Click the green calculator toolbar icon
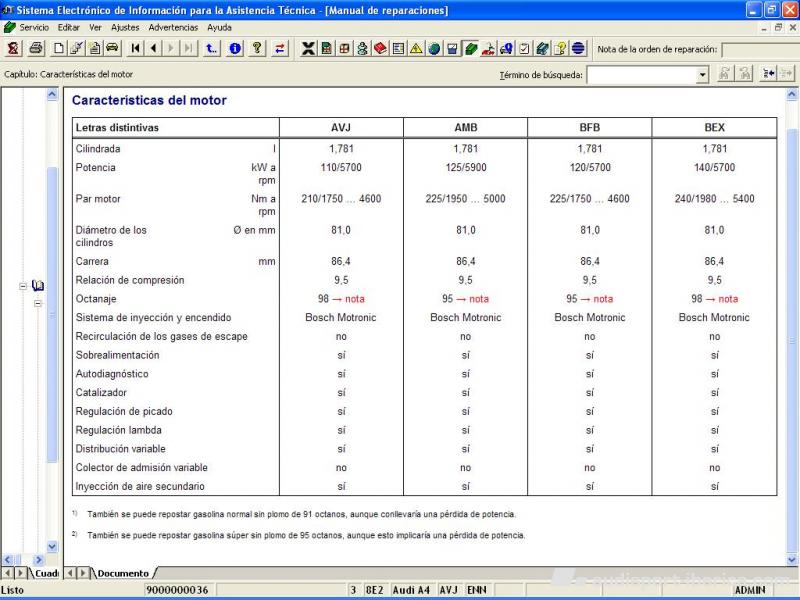This screenshot has height=600, width=800. tap(327, 48)
